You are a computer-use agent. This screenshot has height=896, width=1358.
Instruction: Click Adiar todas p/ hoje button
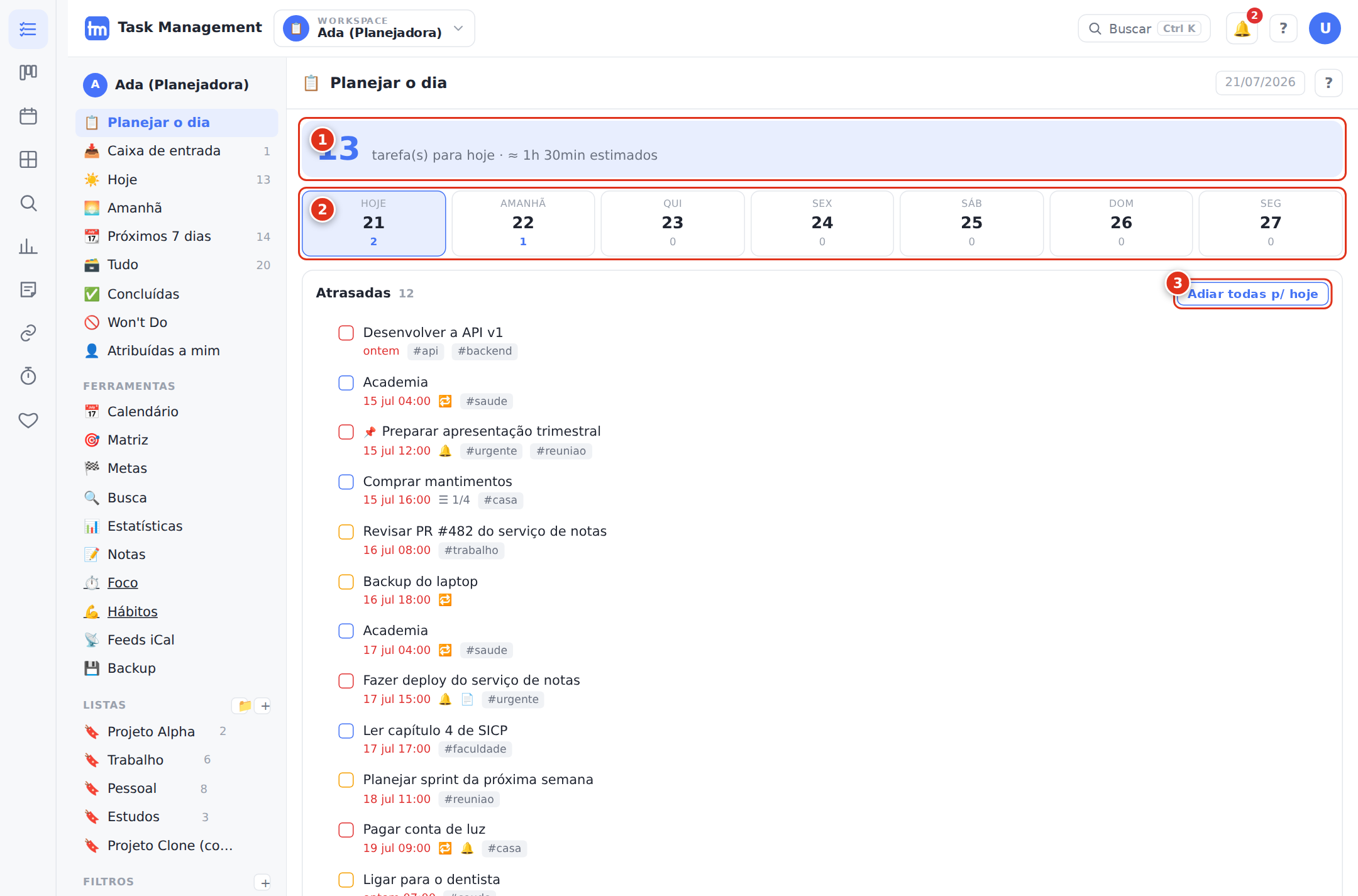pos(1252,294)
